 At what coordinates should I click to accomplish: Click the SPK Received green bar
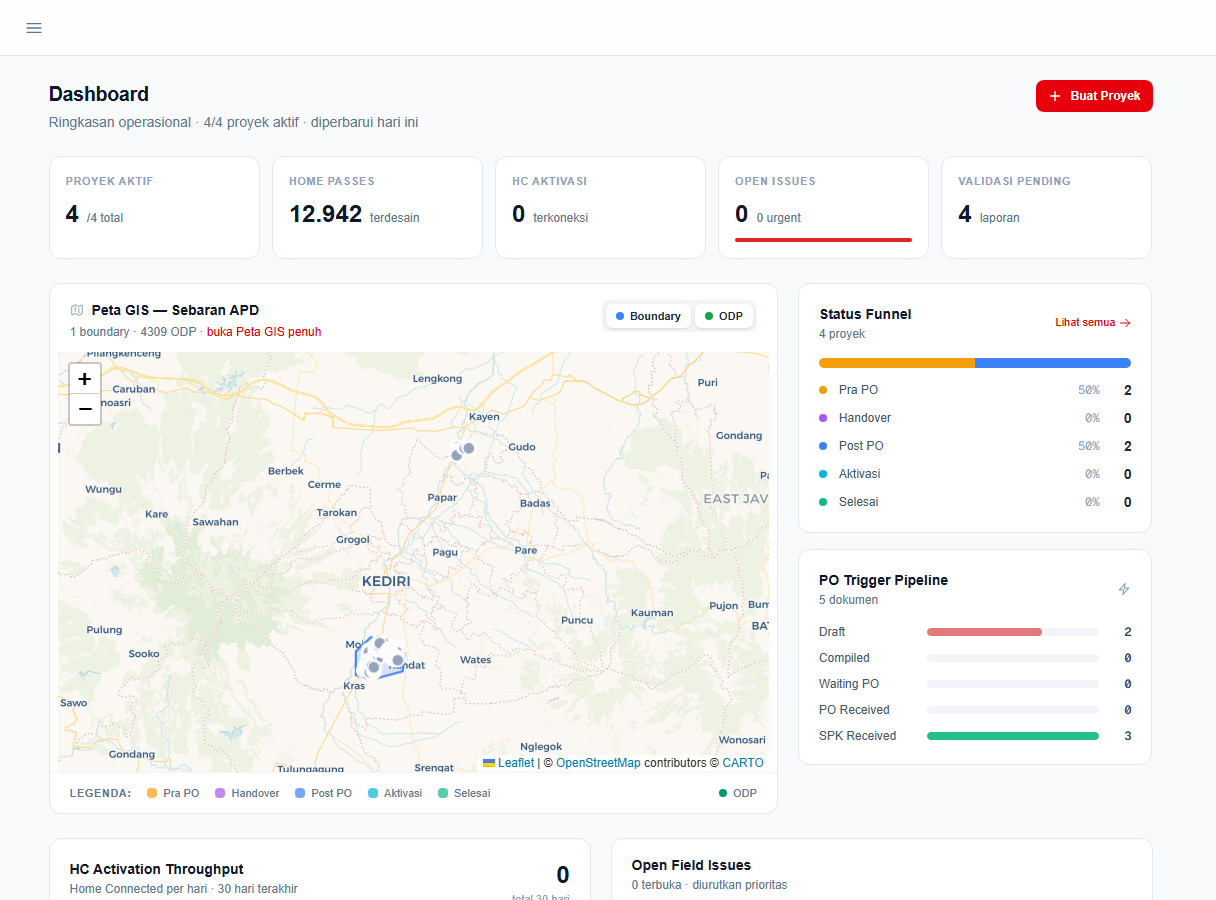1012,736
